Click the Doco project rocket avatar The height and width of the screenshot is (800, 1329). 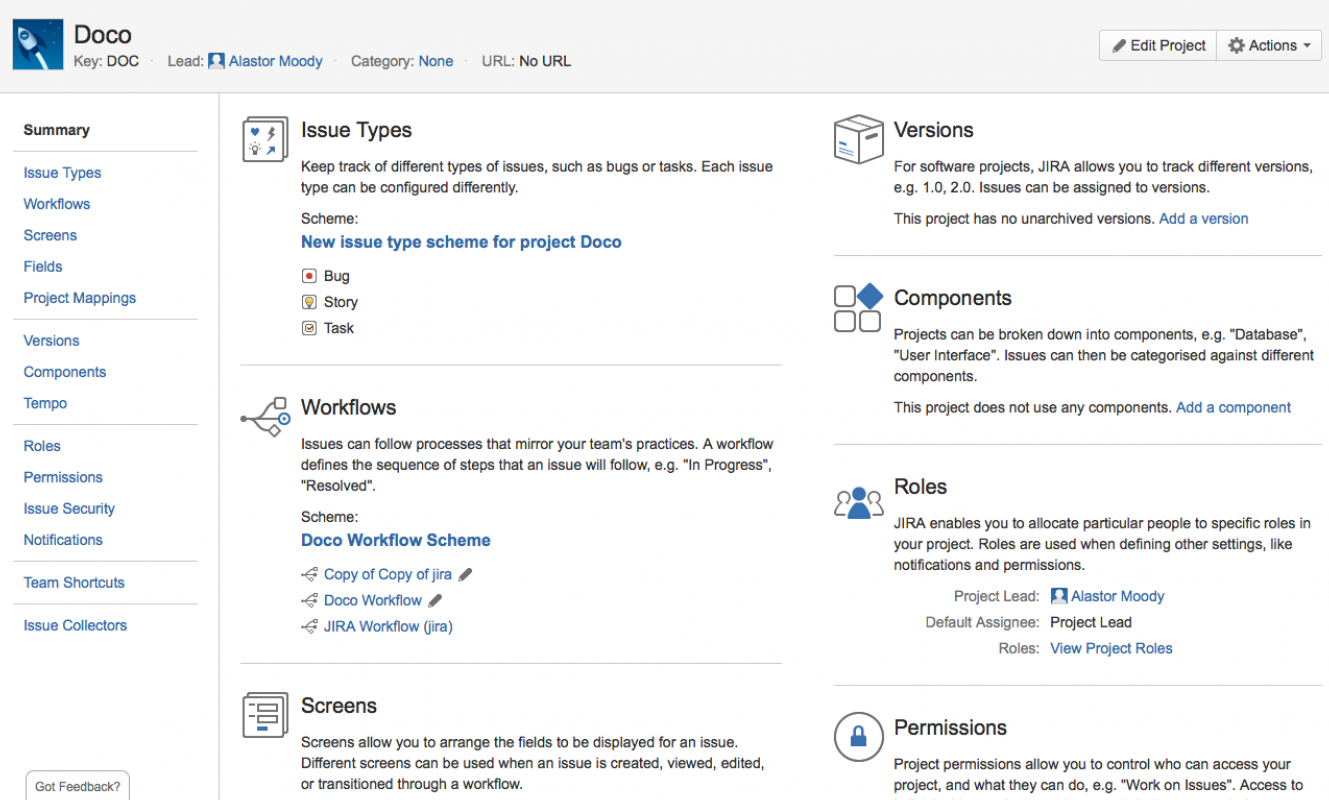click(38, 45)
